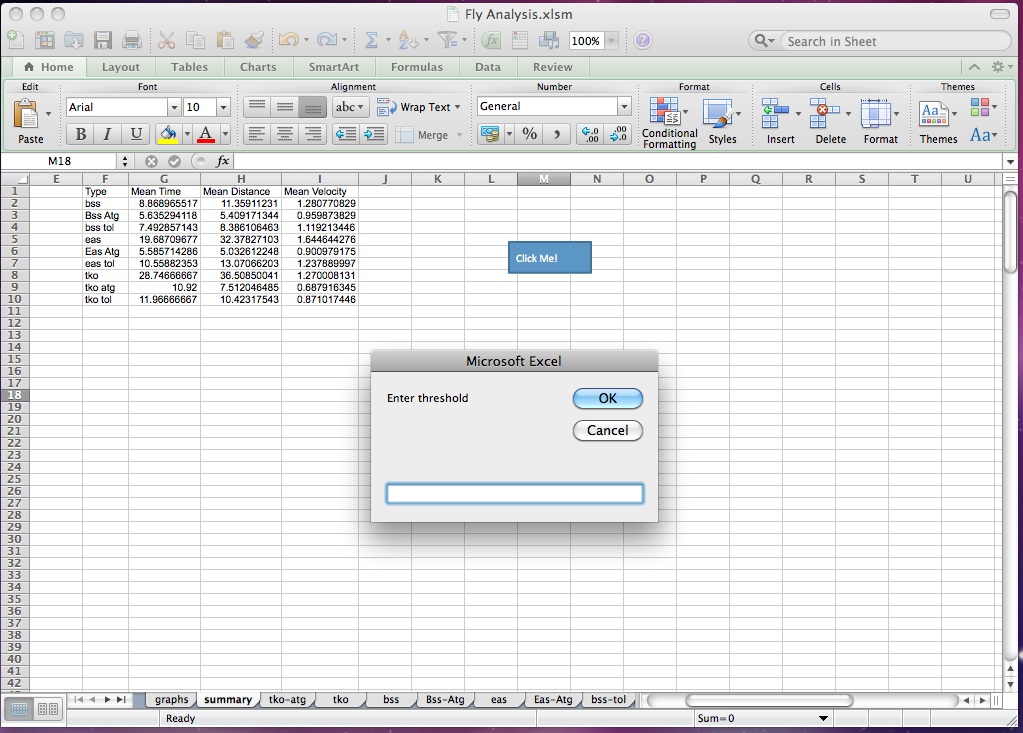Viewport: 1023px width, 733px height.
Task: Click the AutoSum sigma icon
Action: 371,41
